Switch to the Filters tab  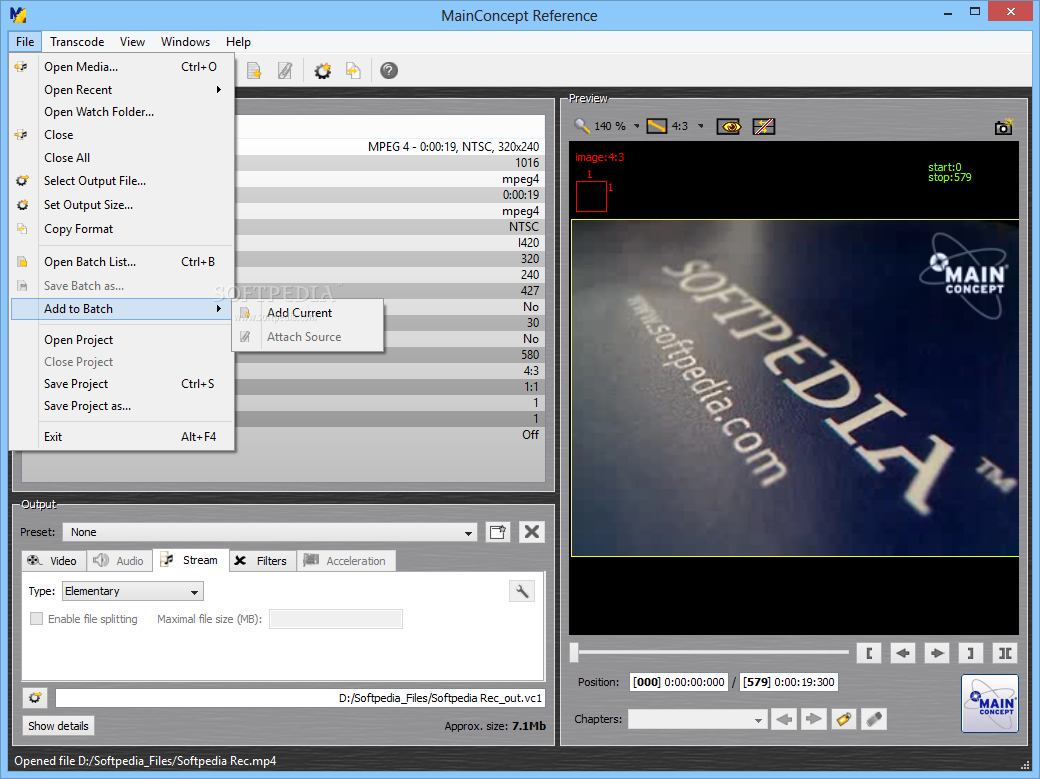(262, 561)
